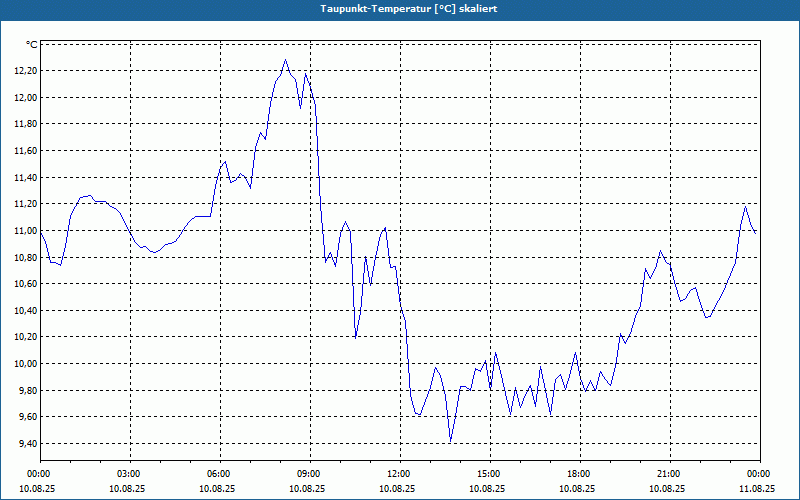Click the 11,20 y-axis label
The width and height of the screenshot is (800, 500).
(26, 204)
